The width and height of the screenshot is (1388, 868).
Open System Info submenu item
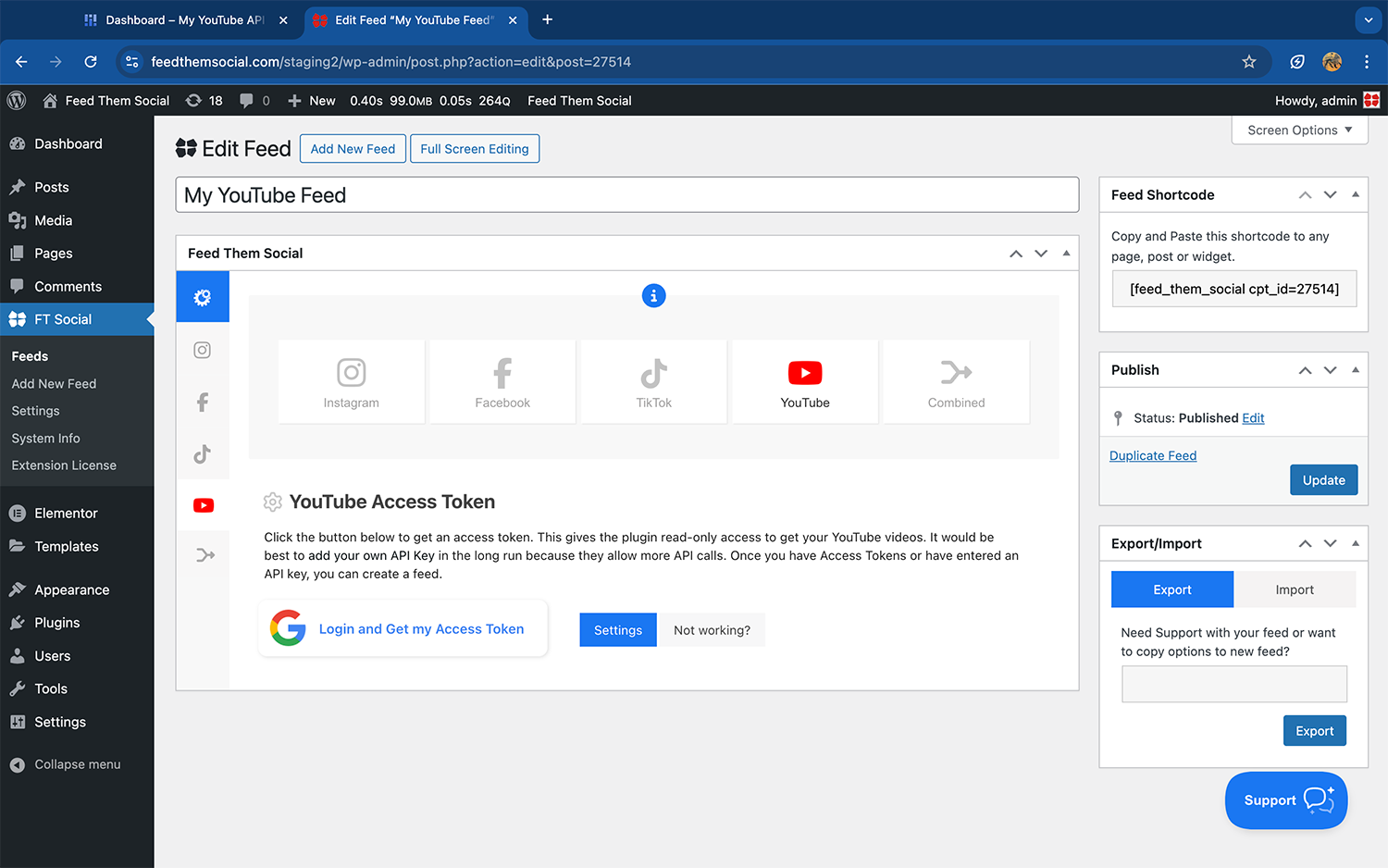(x=46, y=439)
